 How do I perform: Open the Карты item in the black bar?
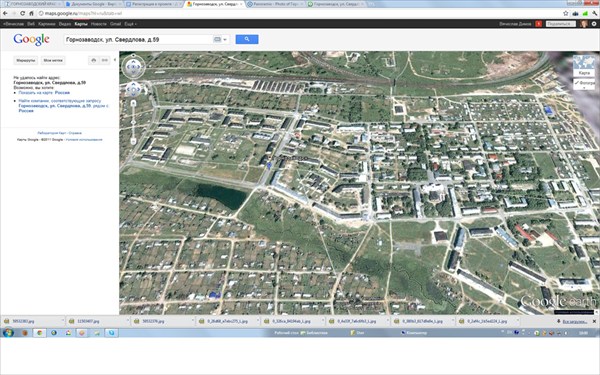[x=81, y=24]
